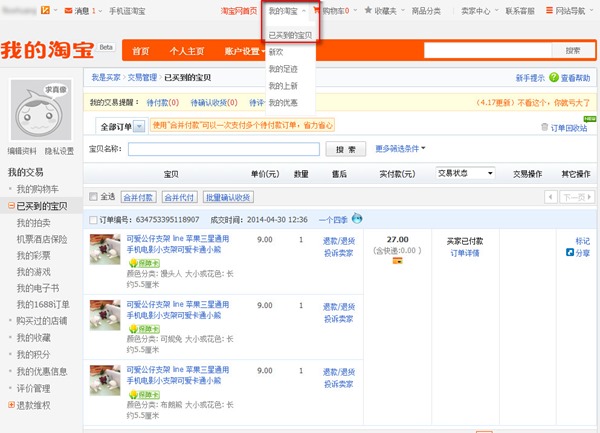Check the 全选 select-all checkbox

[93, 197]
